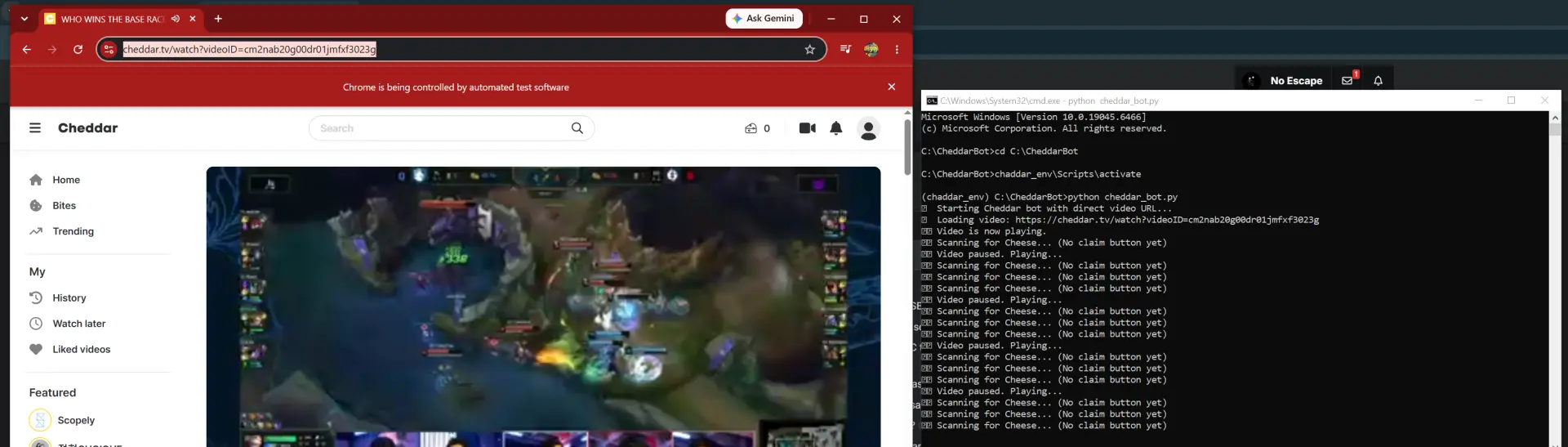Click the 'Starting Cheddar bot' console line
Screen dimensions: 1568x447
coord(1047,208)
